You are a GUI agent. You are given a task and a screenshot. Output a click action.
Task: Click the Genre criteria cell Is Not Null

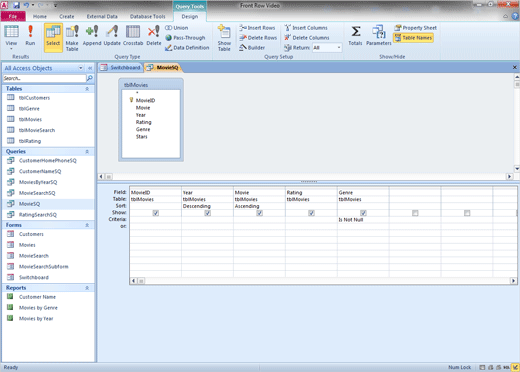pos(363,220)
